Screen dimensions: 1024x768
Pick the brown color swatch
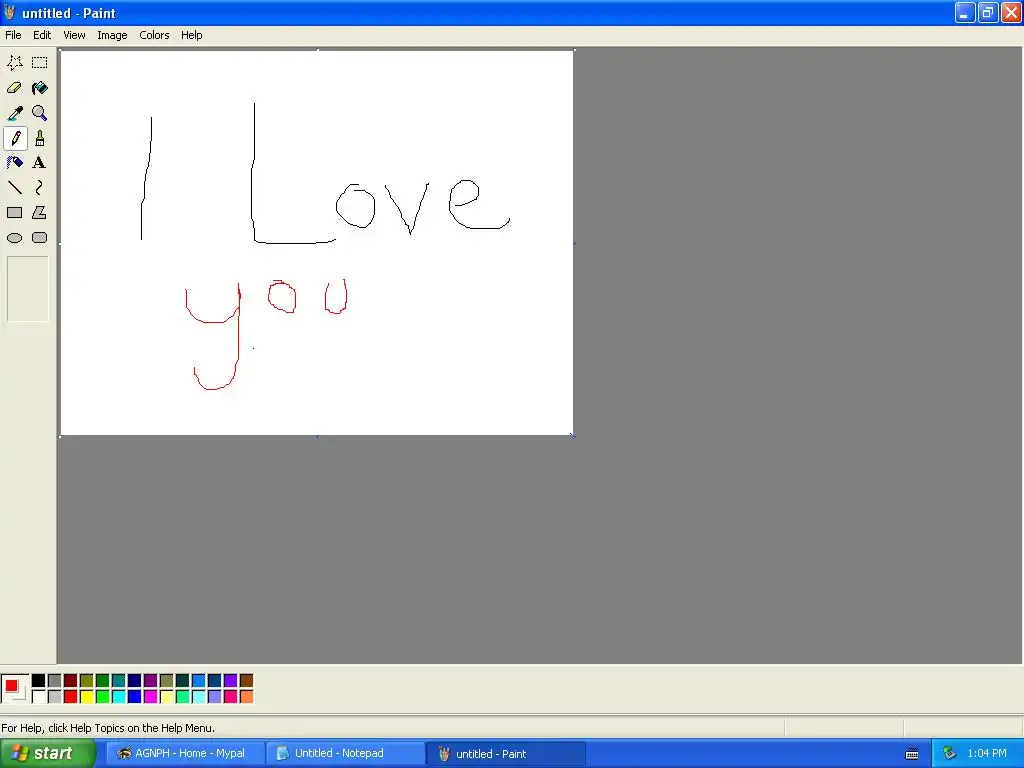(246, 680)
